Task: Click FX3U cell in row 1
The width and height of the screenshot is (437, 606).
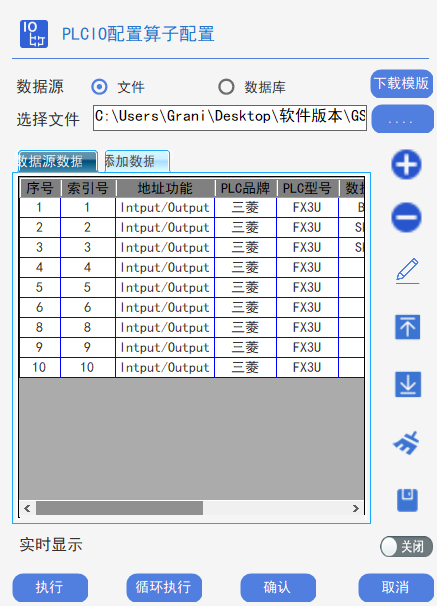Action: (308, 208)
